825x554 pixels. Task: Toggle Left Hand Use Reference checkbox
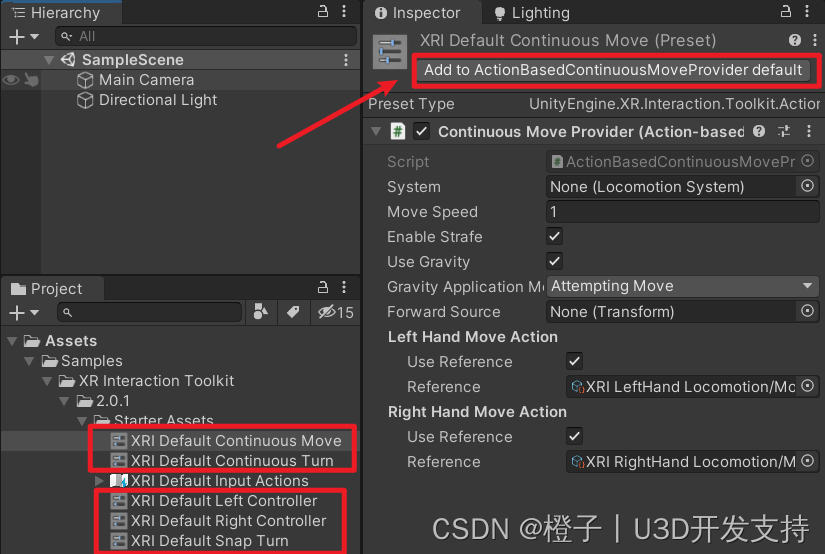pyautogui.click(x=575, y=361)
